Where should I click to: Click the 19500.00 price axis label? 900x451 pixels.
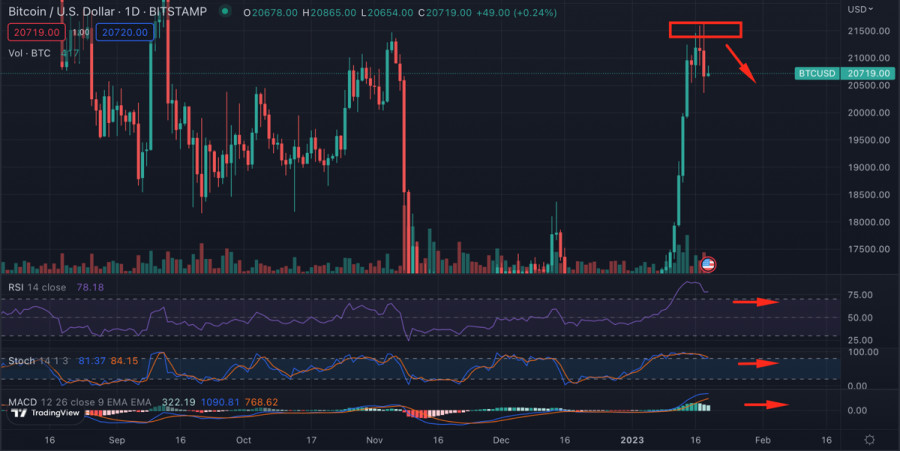868,140
